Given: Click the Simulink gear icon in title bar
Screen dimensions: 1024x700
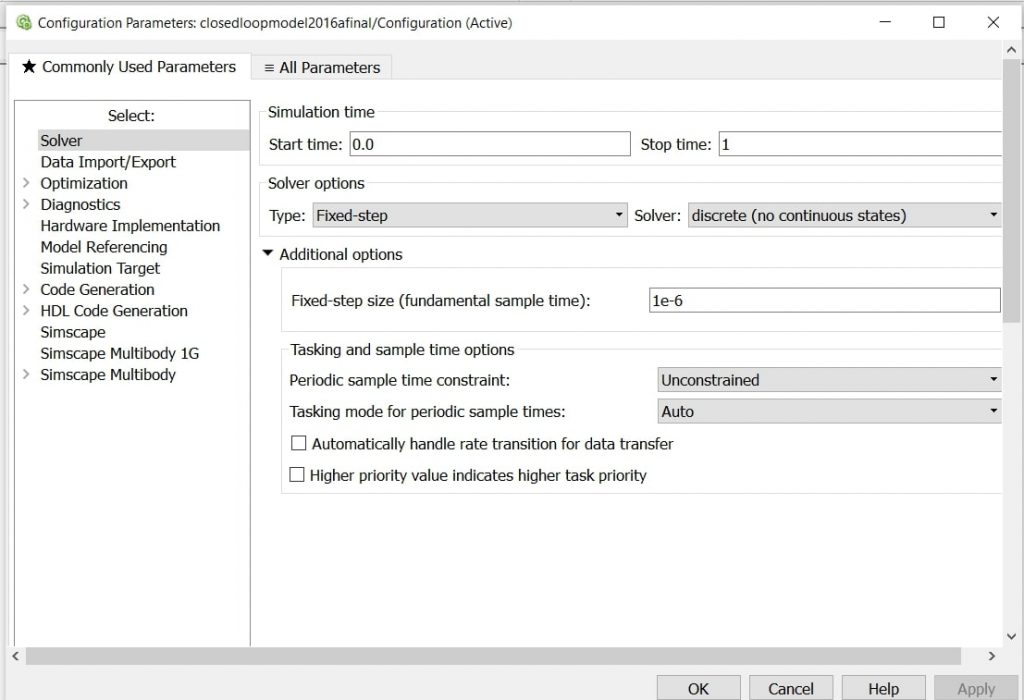Looking at the screenshot, I should pyautogui.click(x=24, y=22).
